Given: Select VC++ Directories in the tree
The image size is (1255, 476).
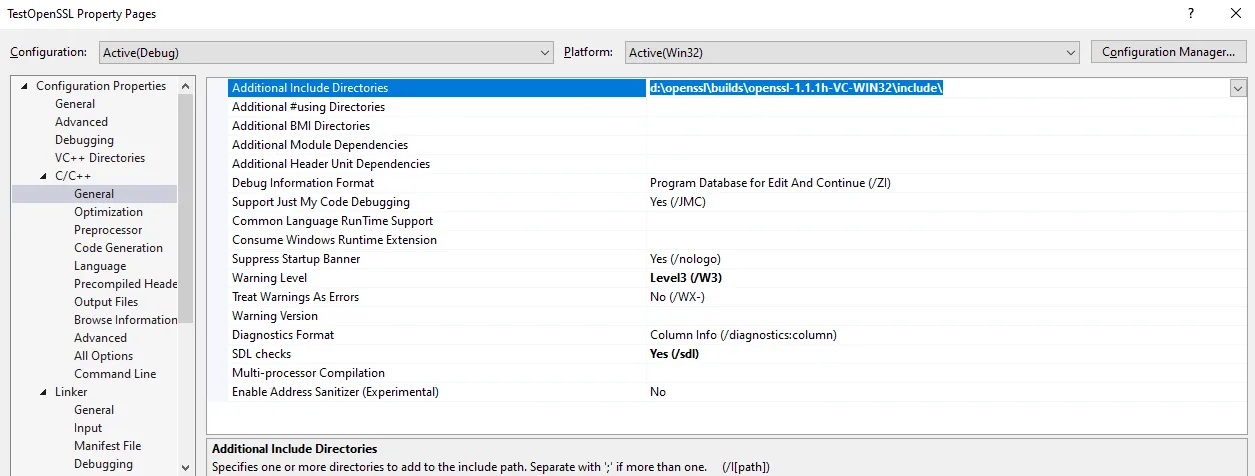Looking at the screenshot, I should tap(100, 158).
